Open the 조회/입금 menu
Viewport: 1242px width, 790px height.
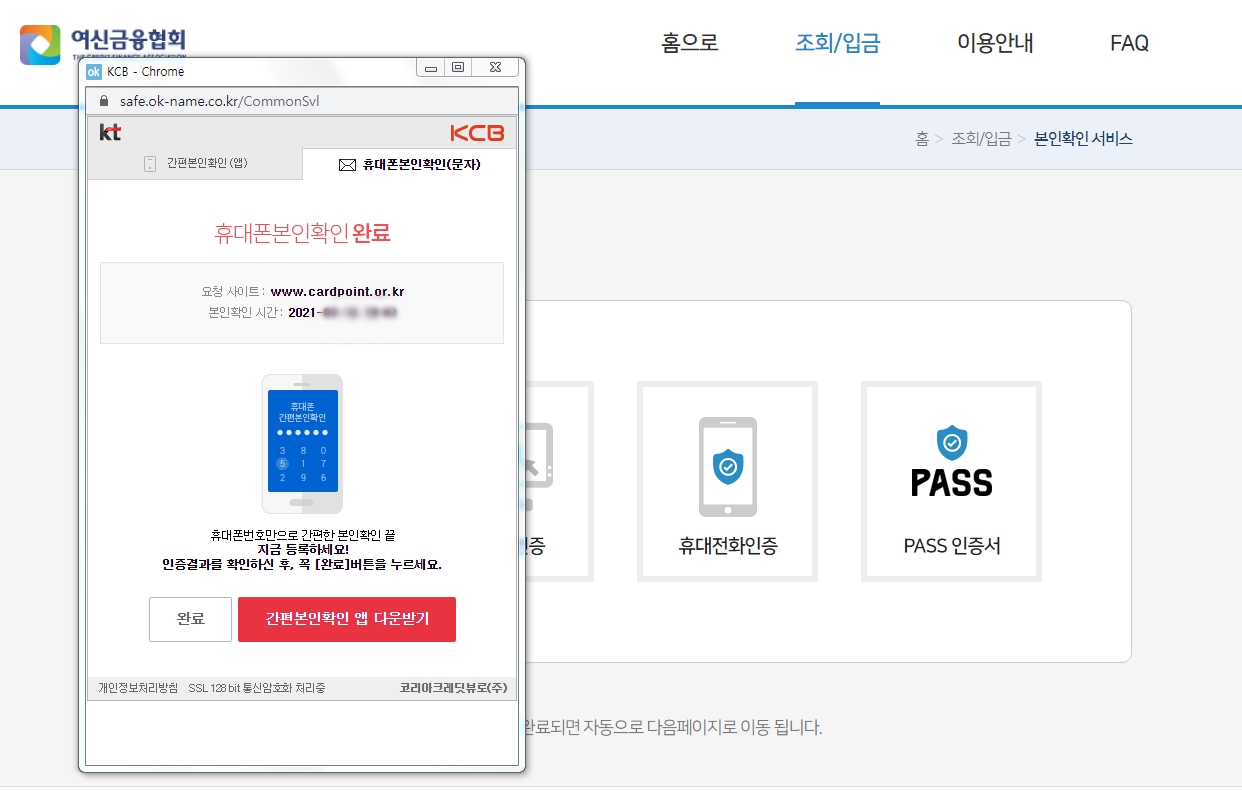[x=837, y=43]
